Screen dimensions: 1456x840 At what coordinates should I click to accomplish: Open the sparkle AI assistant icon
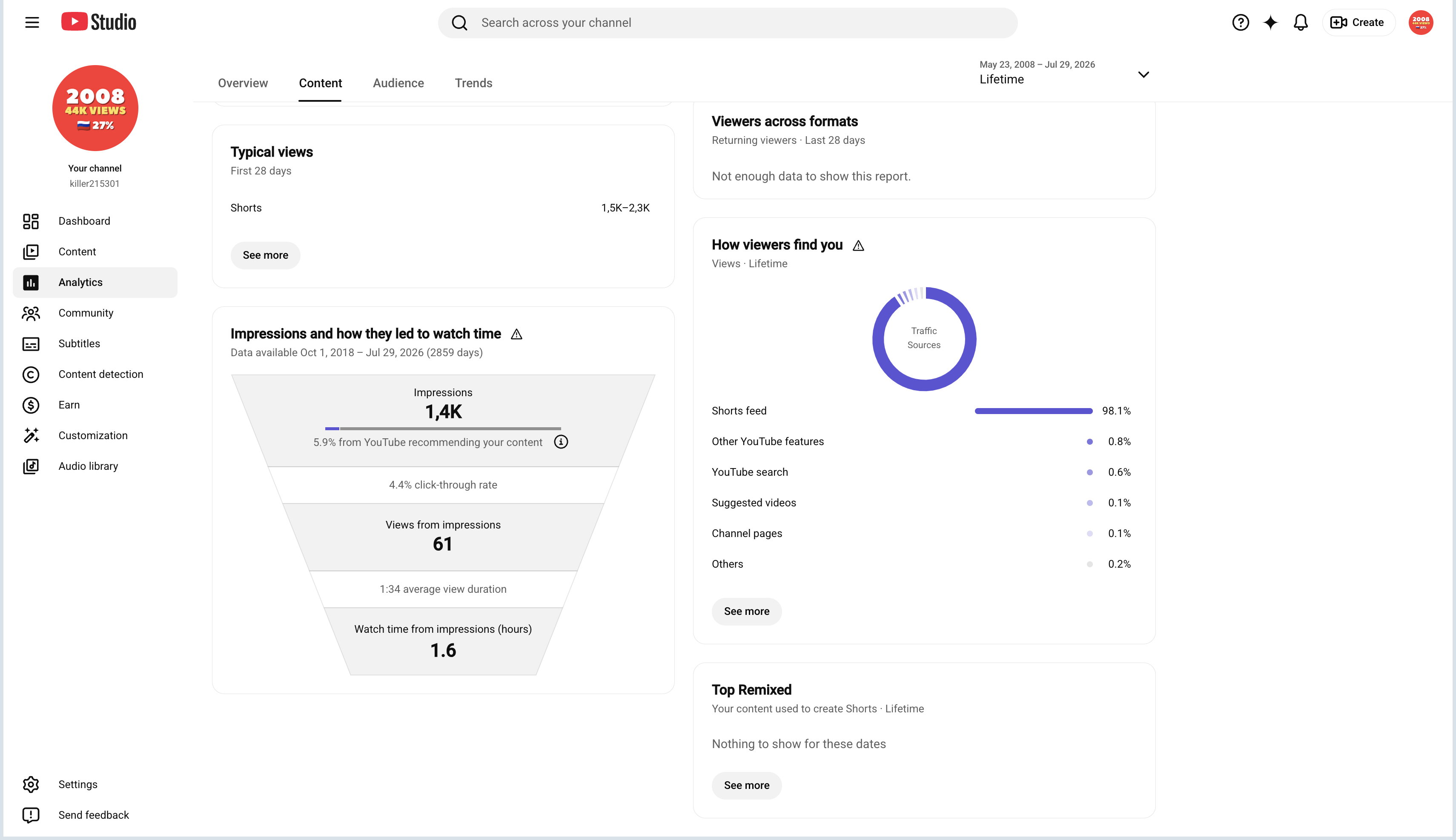tap(1270, 23)
